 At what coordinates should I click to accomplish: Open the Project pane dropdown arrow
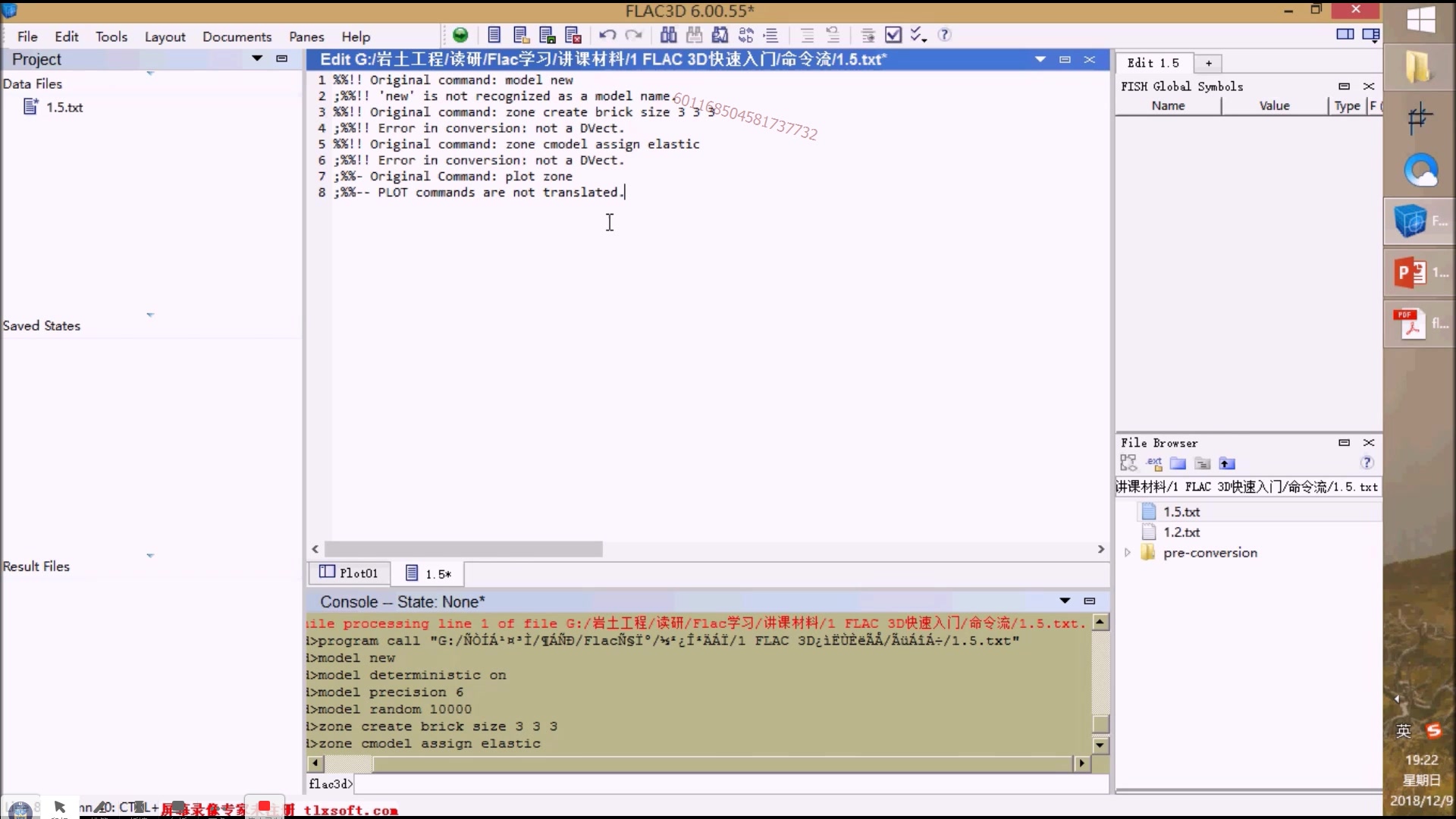[257, 58]
